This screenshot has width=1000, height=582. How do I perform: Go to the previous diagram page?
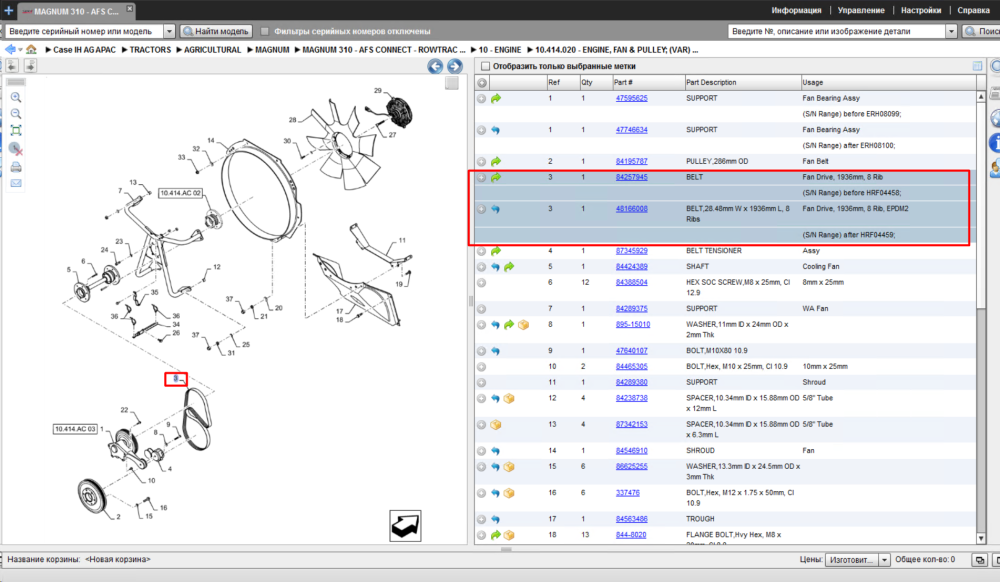click(435, 66)
